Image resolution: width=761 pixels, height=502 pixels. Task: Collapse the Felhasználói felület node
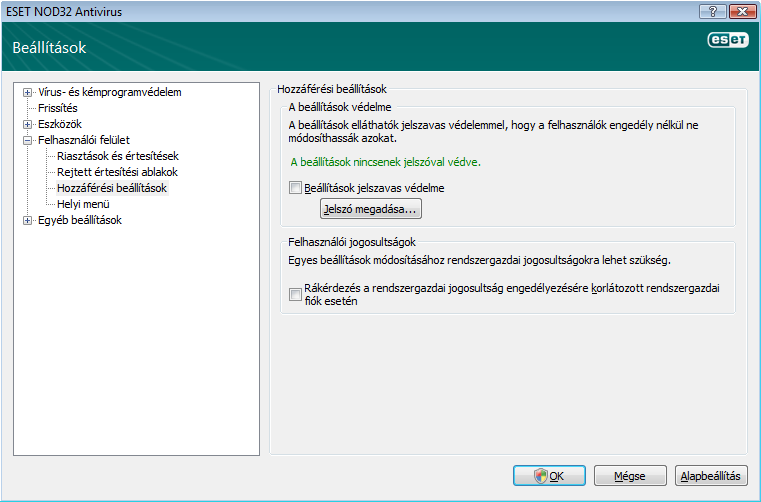pos(28,140)
